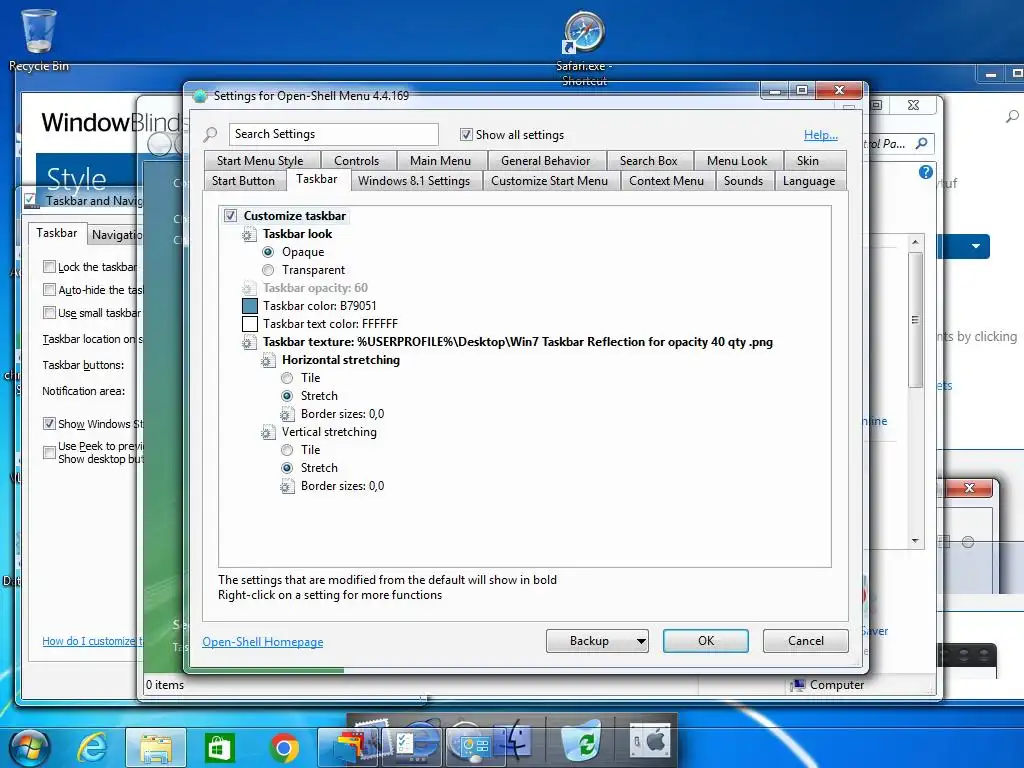Click the 0 items status bar text
The image size is (1024, 768).
(165, 684)
